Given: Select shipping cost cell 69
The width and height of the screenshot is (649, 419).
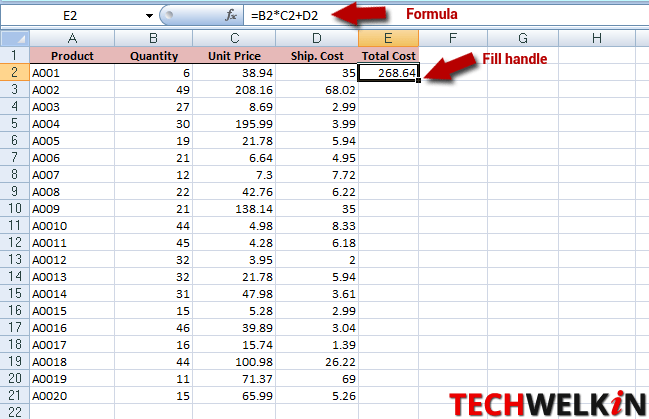Looking at the screenshot, I should pyautogui.click(x=317, y=378).
